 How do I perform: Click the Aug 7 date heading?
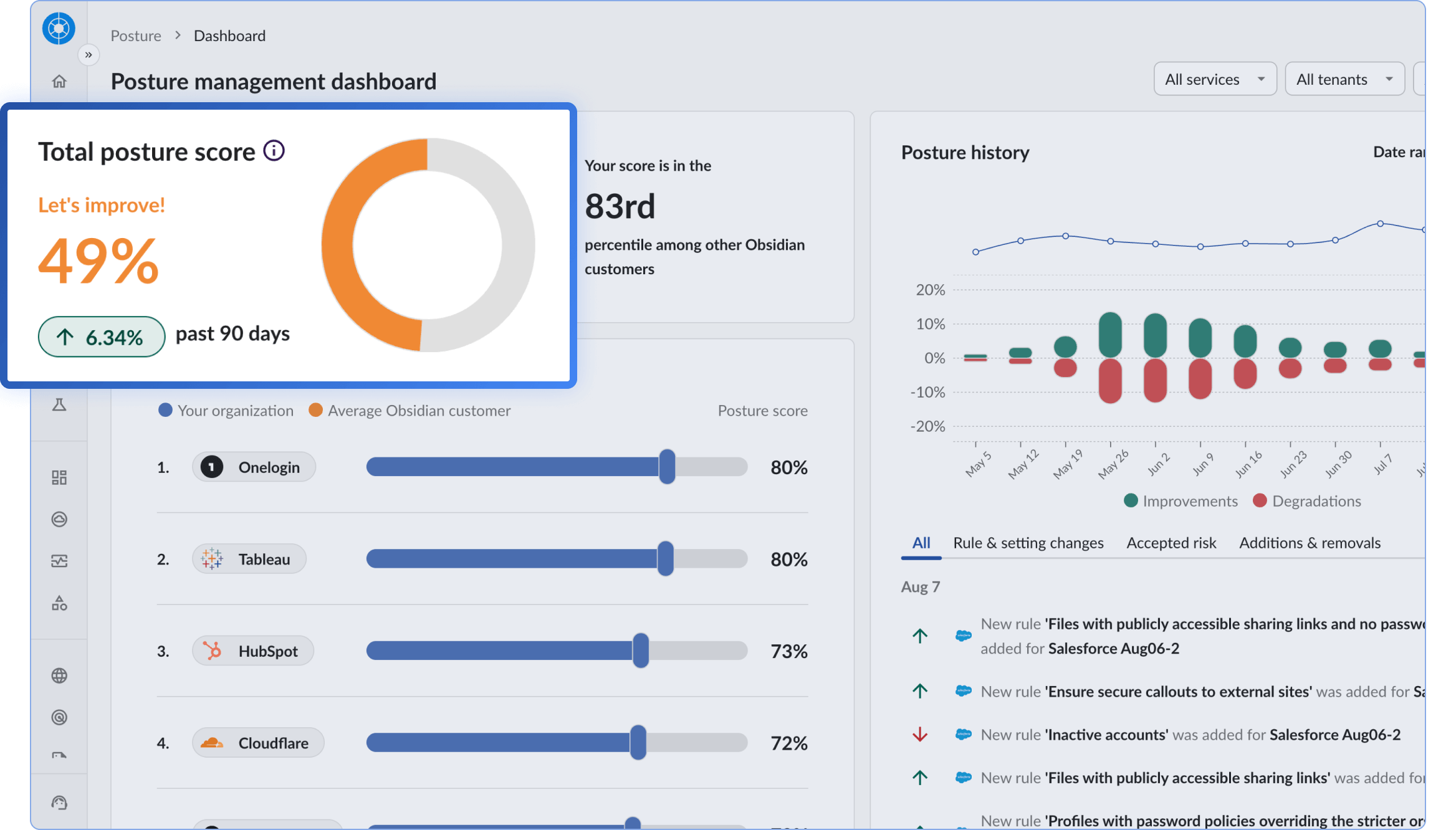(921, 587)
